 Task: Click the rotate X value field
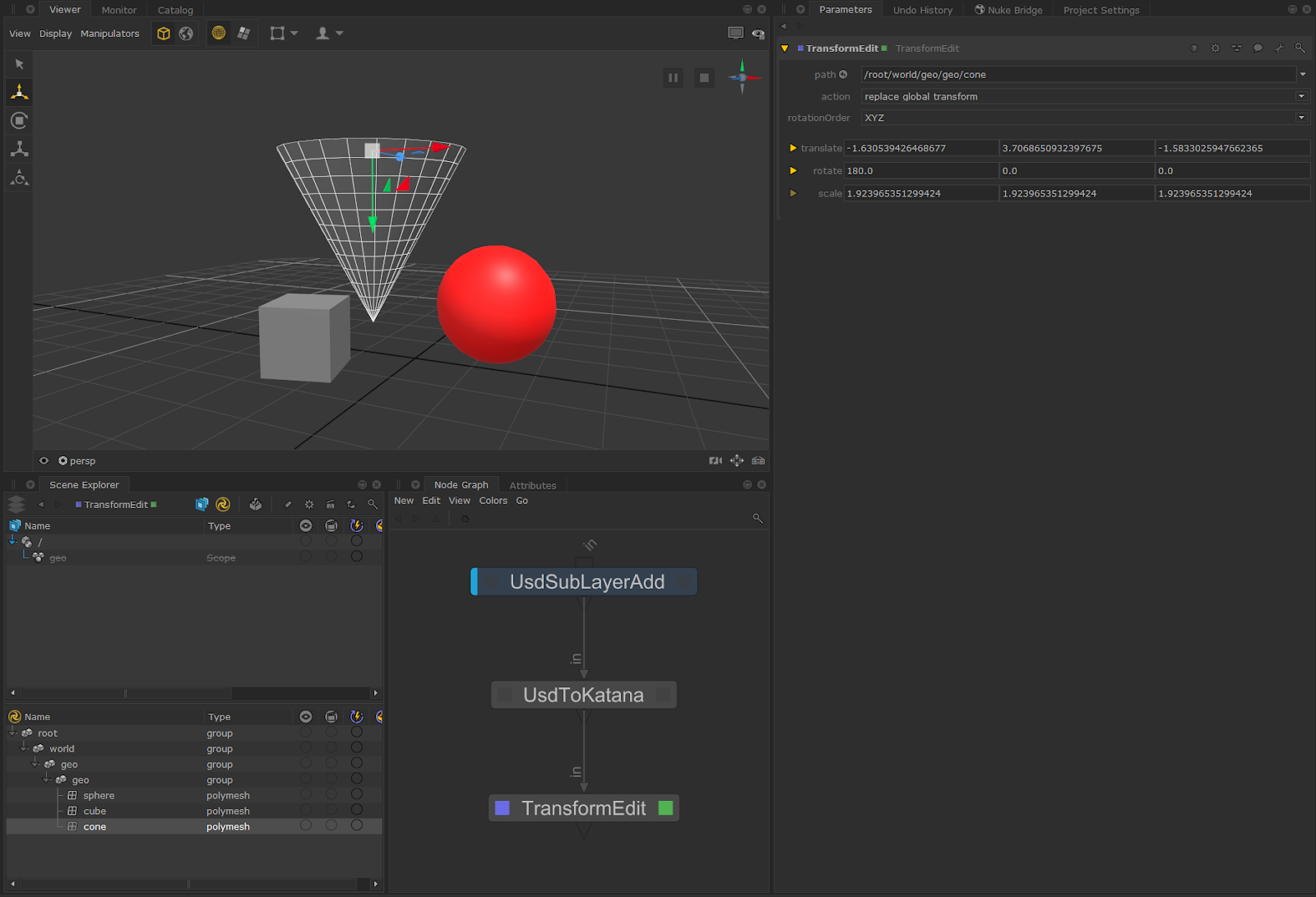click(920, 171)
